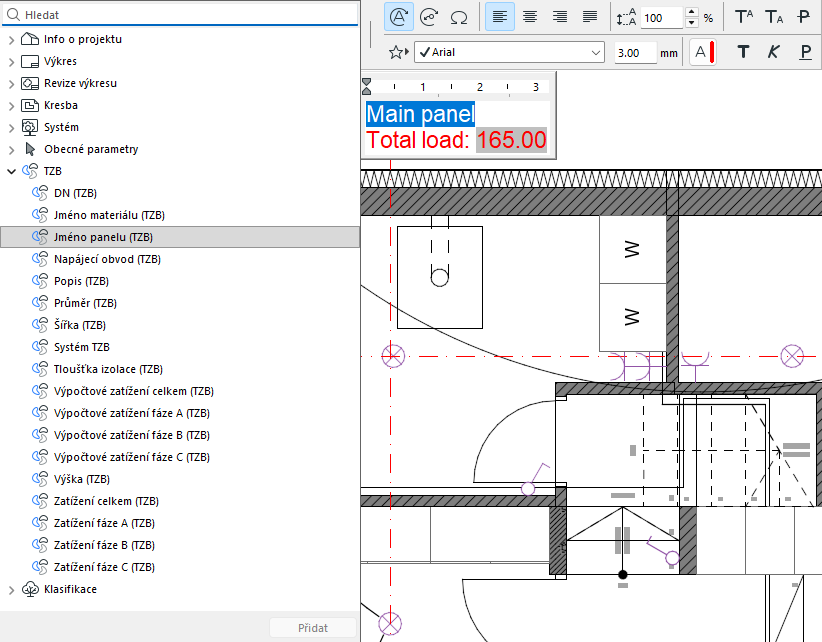Toggle bold text formatting
The height and width of the screenshot is (642, 822).
click(743, 52)
